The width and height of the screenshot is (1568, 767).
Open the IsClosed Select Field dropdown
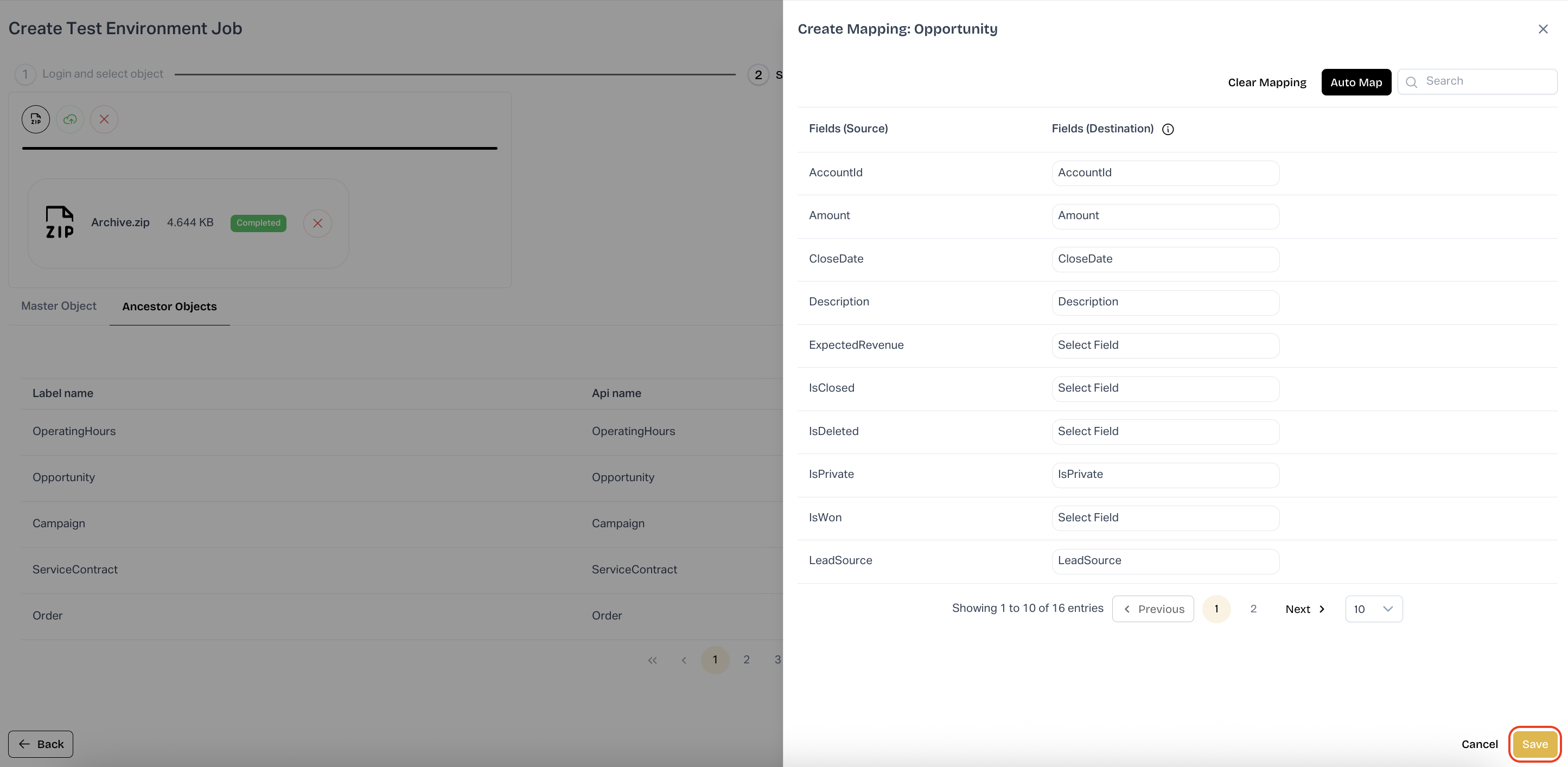click(1164, 388)
